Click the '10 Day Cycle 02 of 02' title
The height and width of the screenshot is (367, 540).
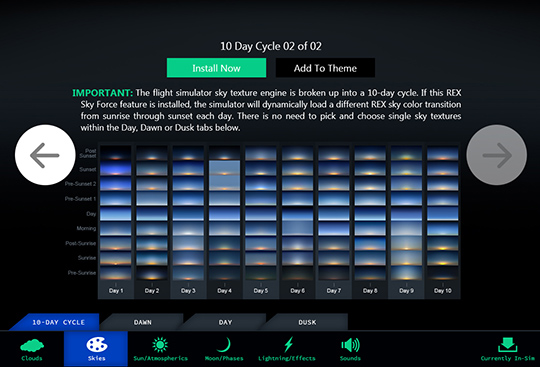click(271, 46)
